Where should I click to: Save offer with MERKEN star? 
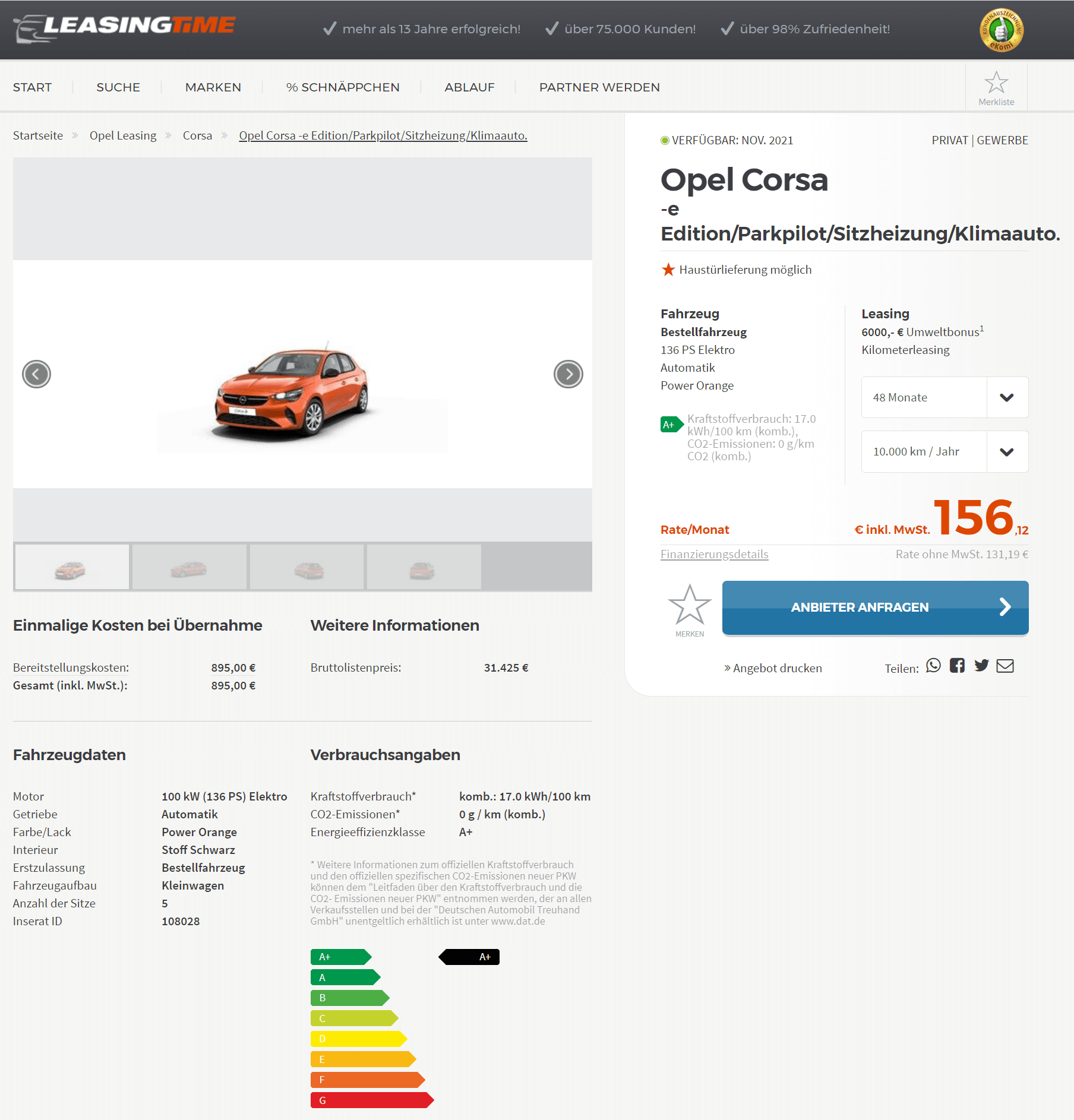[x=690, y=610]
